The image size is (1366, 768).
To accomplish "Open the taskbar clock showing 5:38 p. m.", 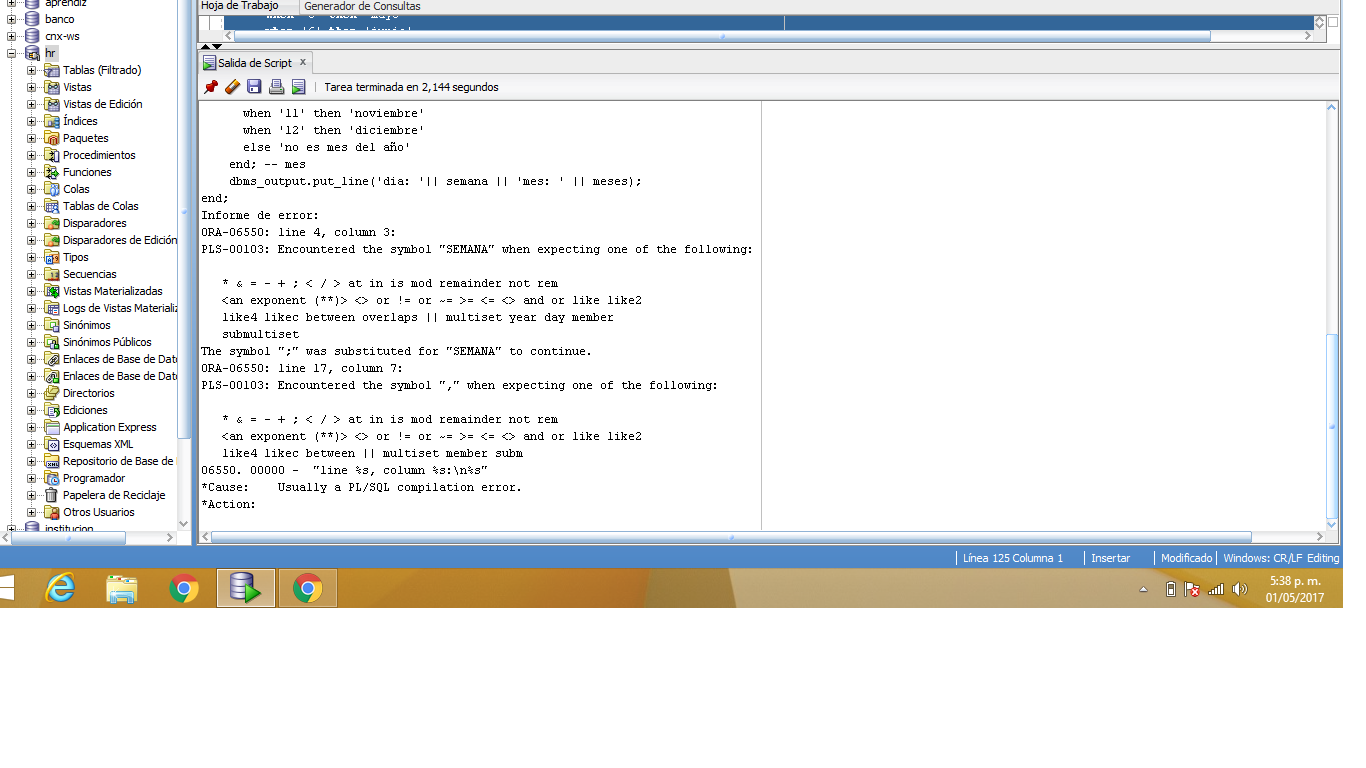I will (1294, 589).
